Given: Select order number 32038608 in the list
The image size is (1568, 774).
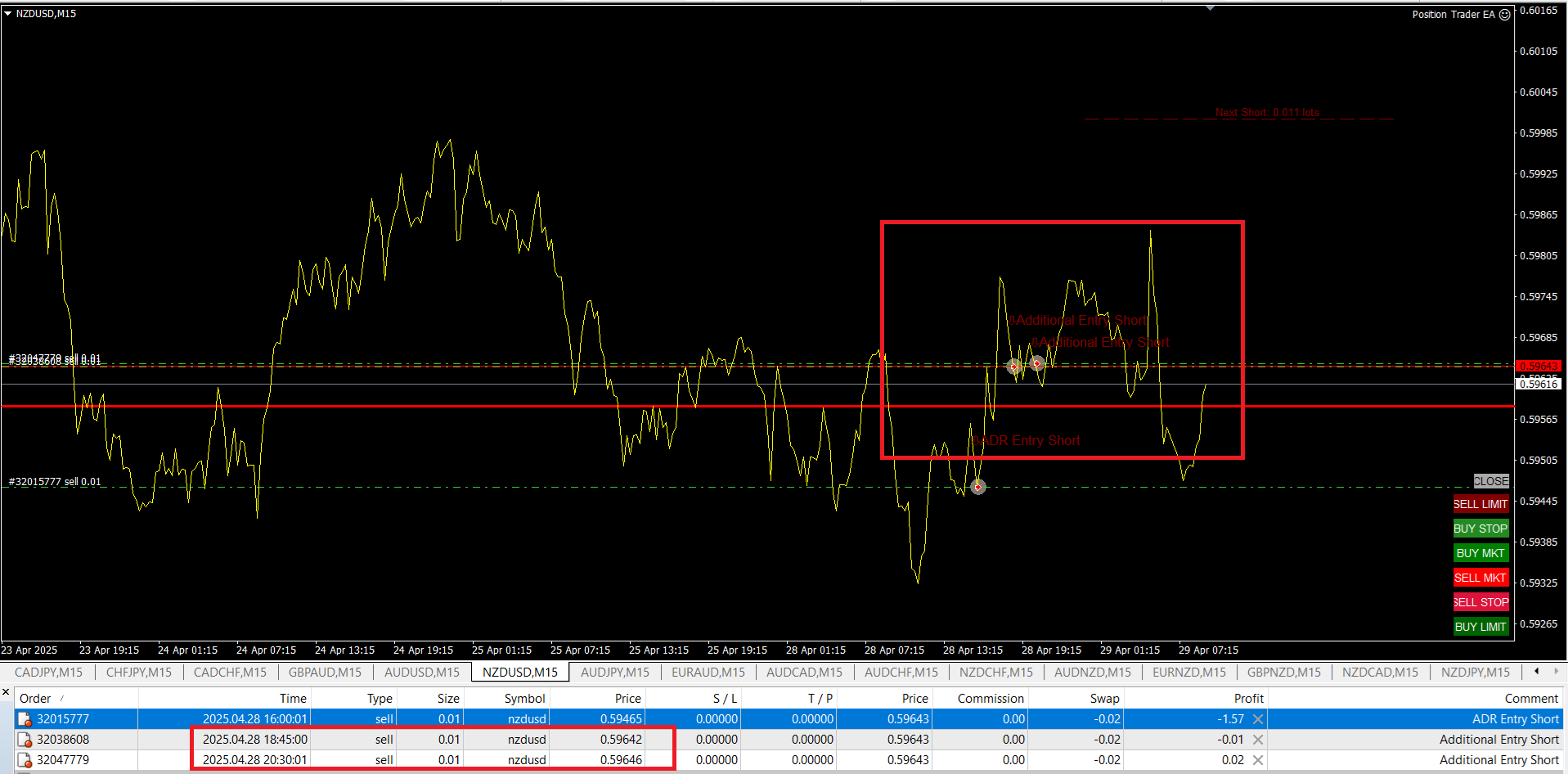Looking at the screenshot, I should (x=63, y=740).
